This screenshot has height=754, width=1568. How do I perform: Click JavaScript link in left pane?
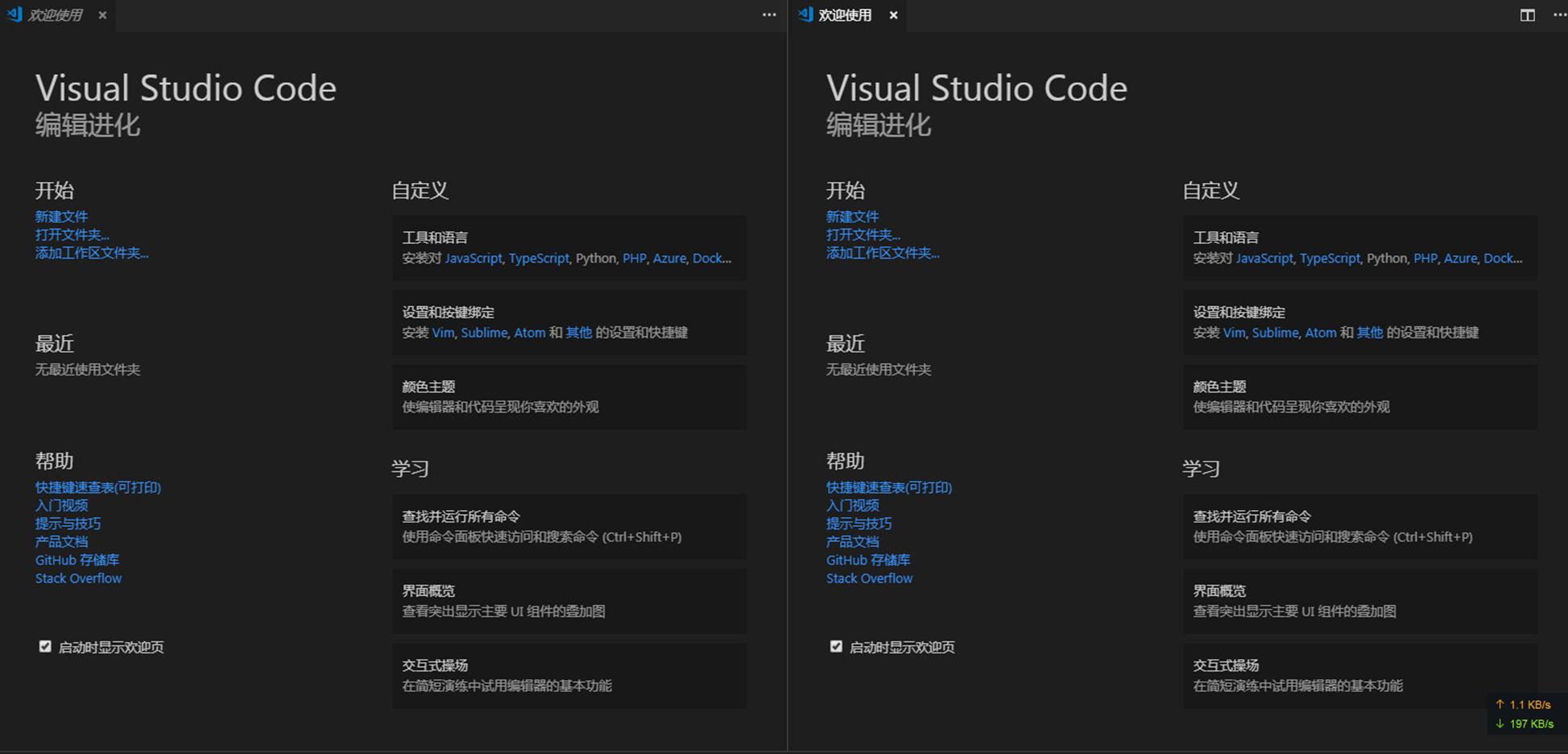(474, 259)
